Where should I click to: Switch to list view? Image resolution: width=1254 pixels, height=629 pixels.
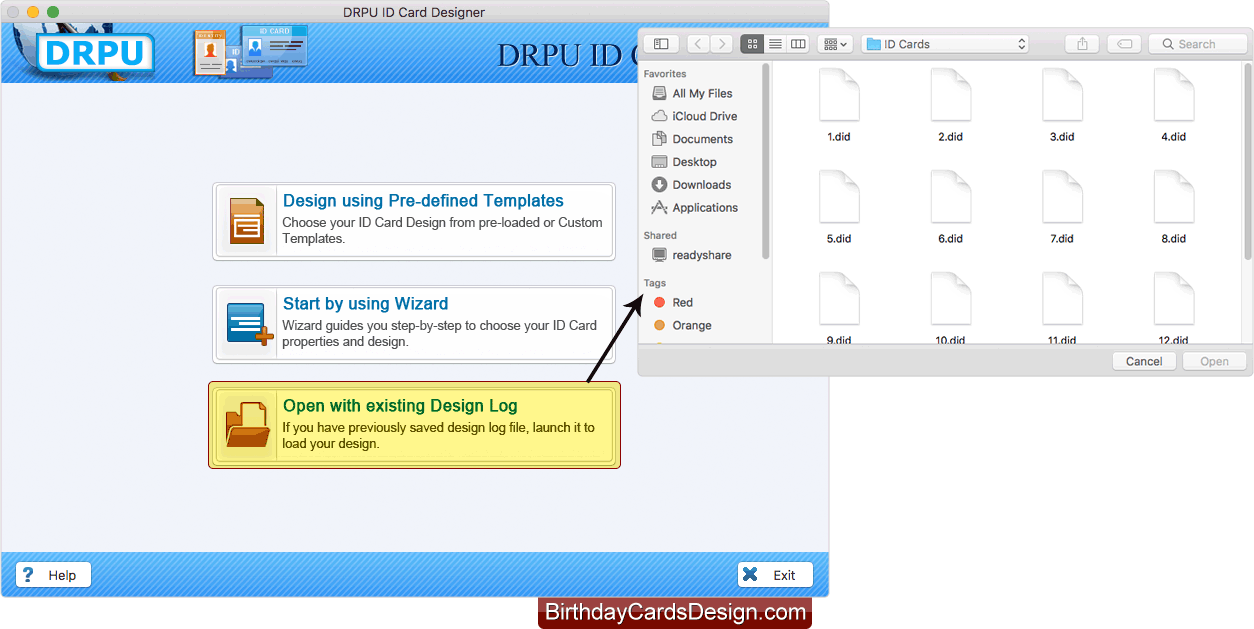coord(775,44)
